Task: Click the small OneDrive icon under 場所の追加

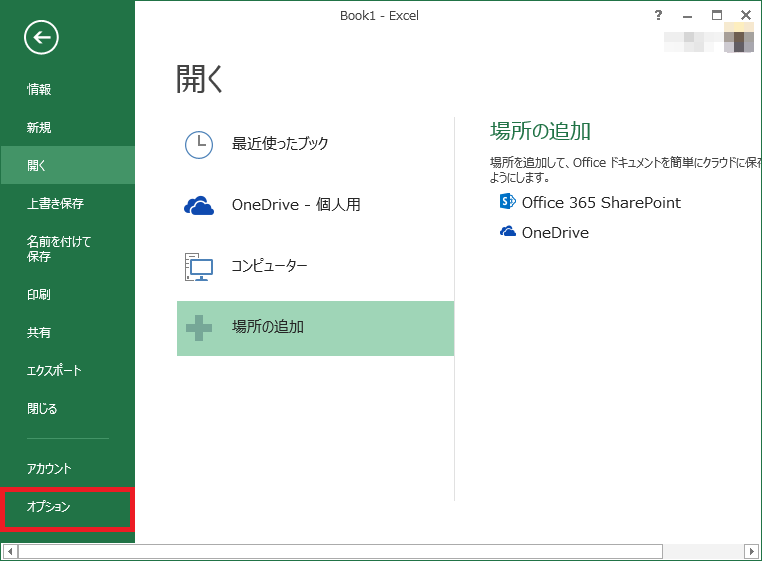Action: tap(507, 233)
